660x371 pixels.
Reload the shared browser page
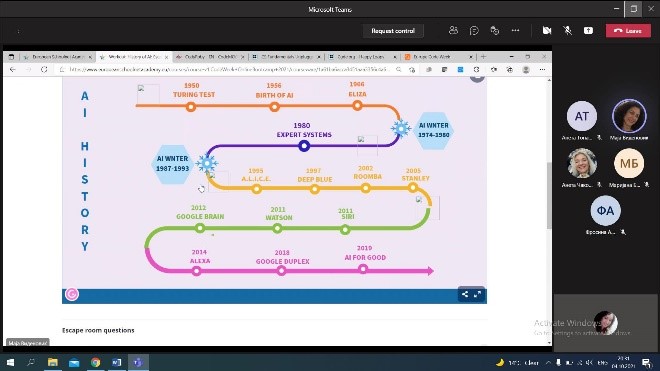pos(44,69)
